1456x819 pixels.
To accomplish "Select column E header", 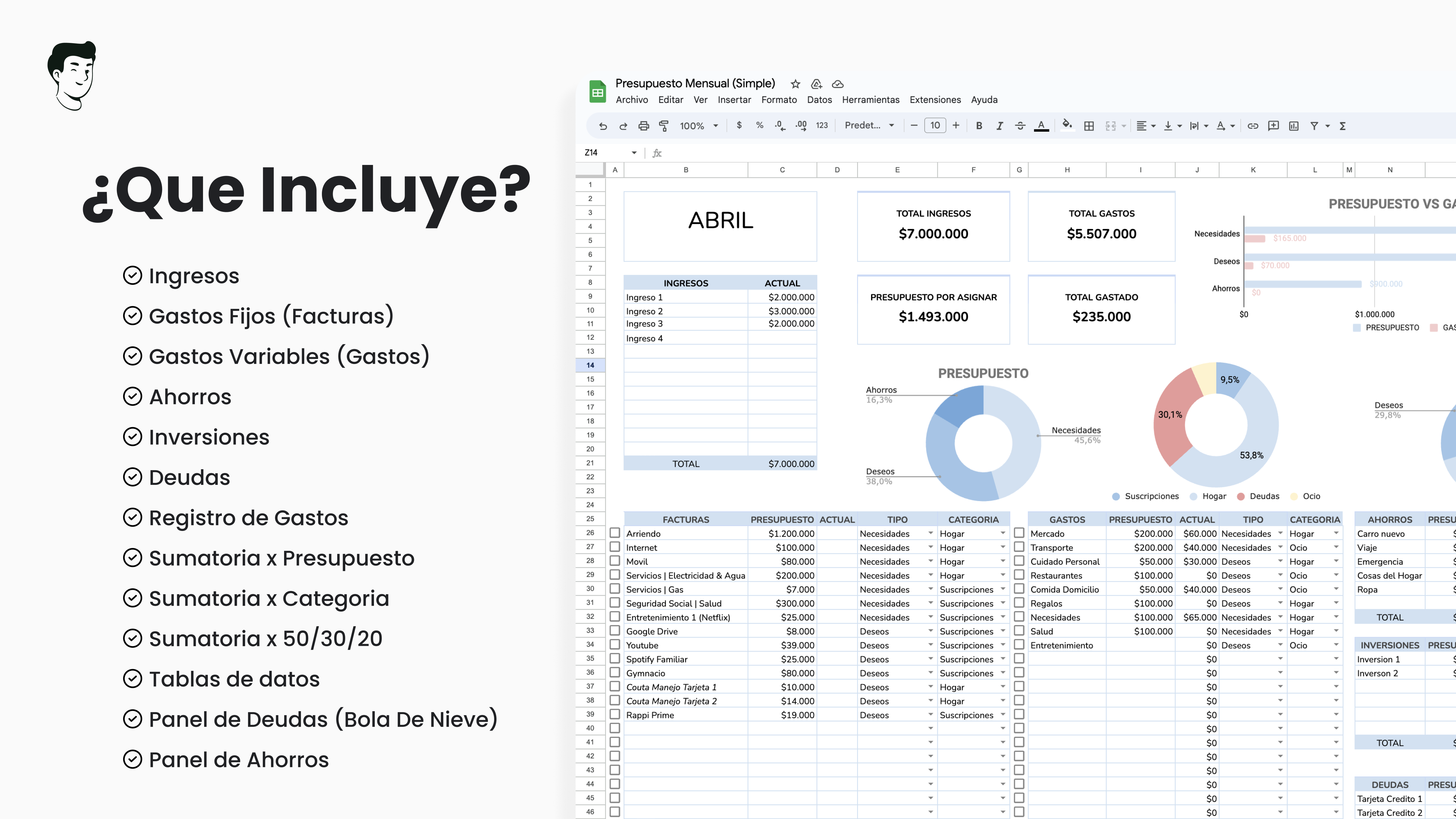I will pos(897,169).
